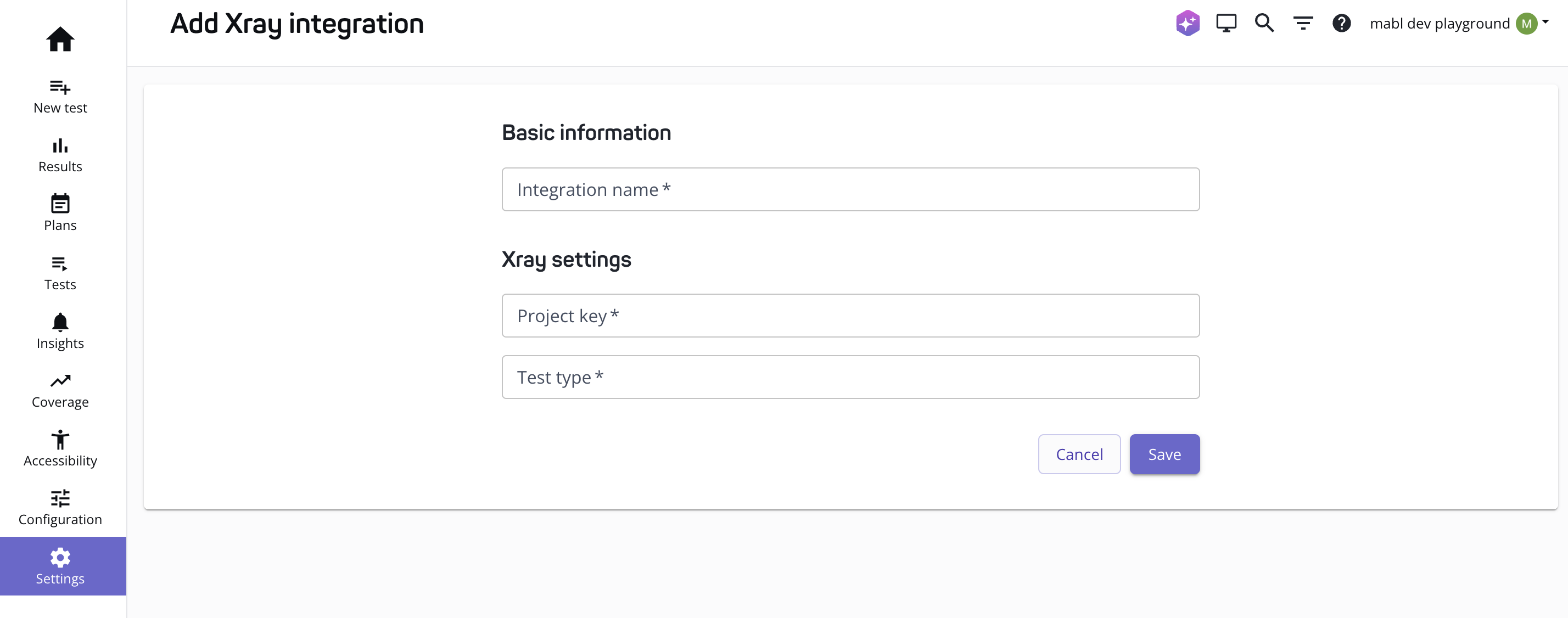Screen dimensions: 1568x618
Task: Open the Accessibility section
Action: point(60,450)
